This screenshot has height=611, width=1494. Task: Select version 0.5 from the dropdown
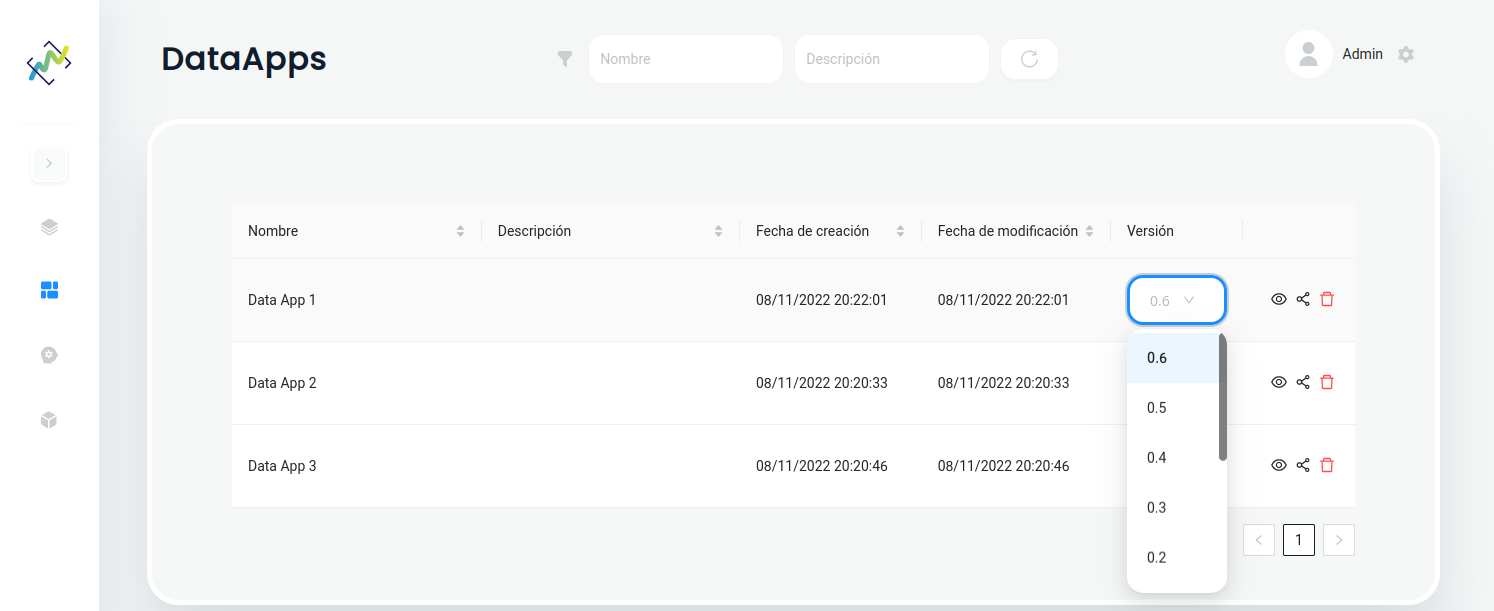pos(1173,408)
